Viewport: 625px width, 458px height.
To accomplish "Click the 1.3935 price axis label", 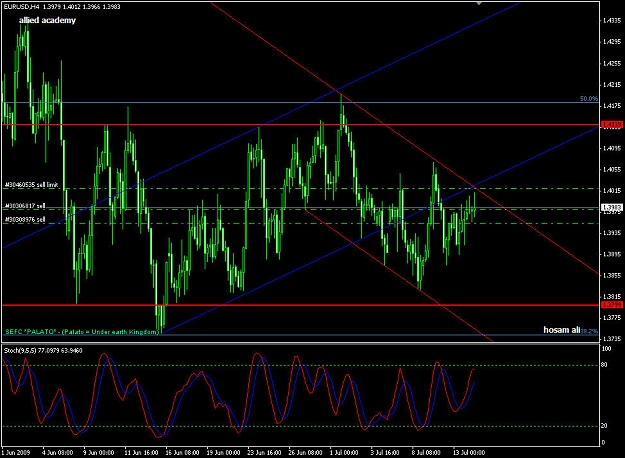I will (x=612, y=233).
